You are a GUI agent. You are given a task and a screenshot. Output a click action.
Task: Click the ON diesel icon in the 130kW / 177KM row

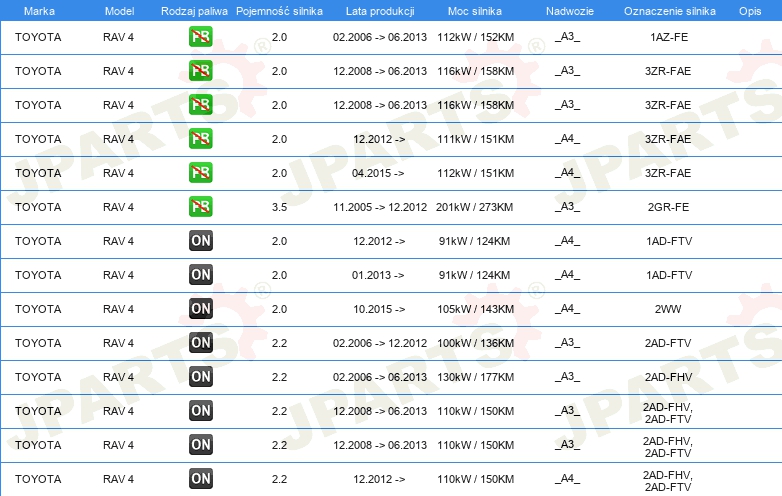pos(200,376)
